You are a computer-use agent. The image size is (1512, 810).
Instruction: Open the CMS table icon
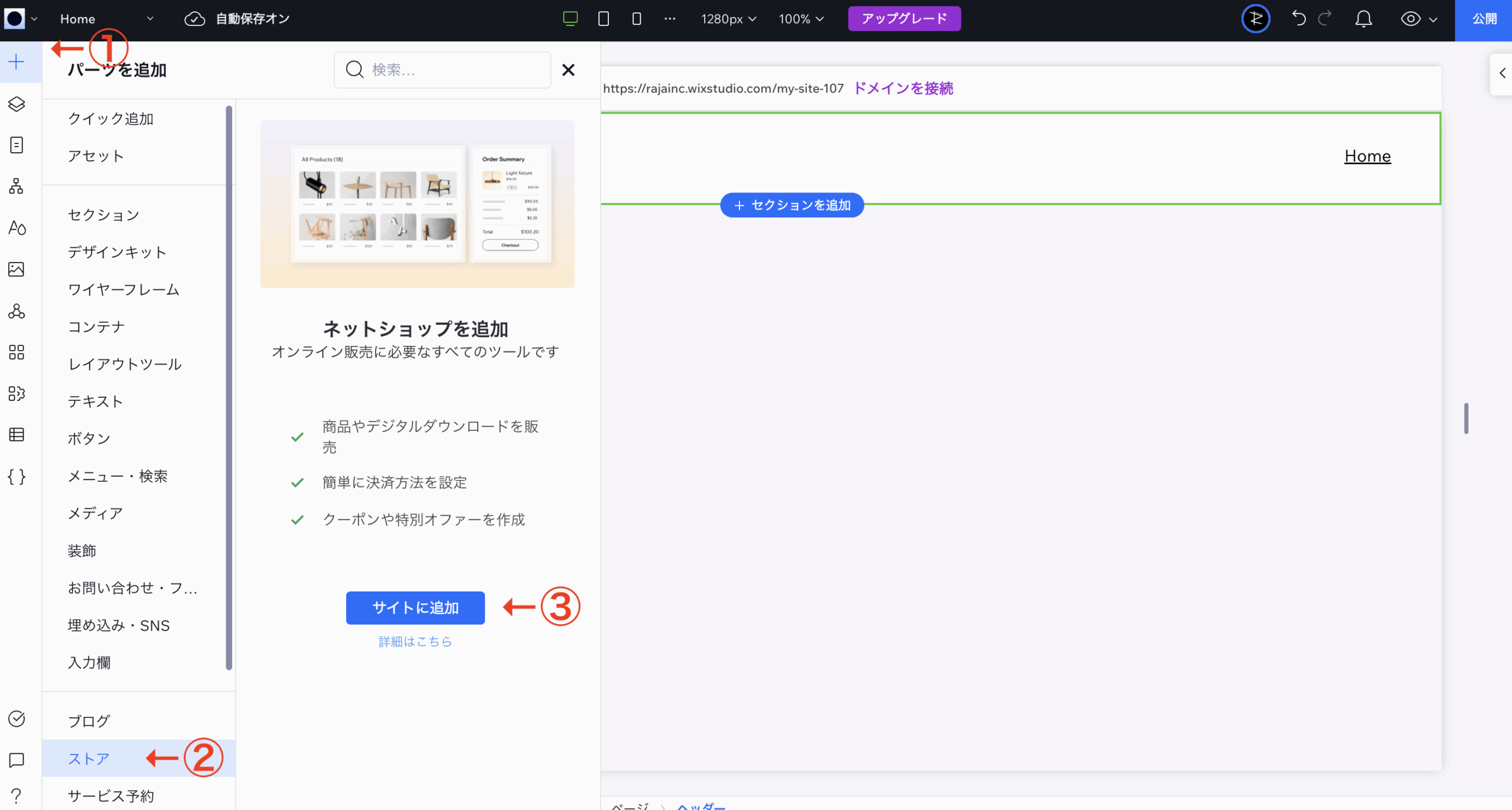tap(17, 435)
